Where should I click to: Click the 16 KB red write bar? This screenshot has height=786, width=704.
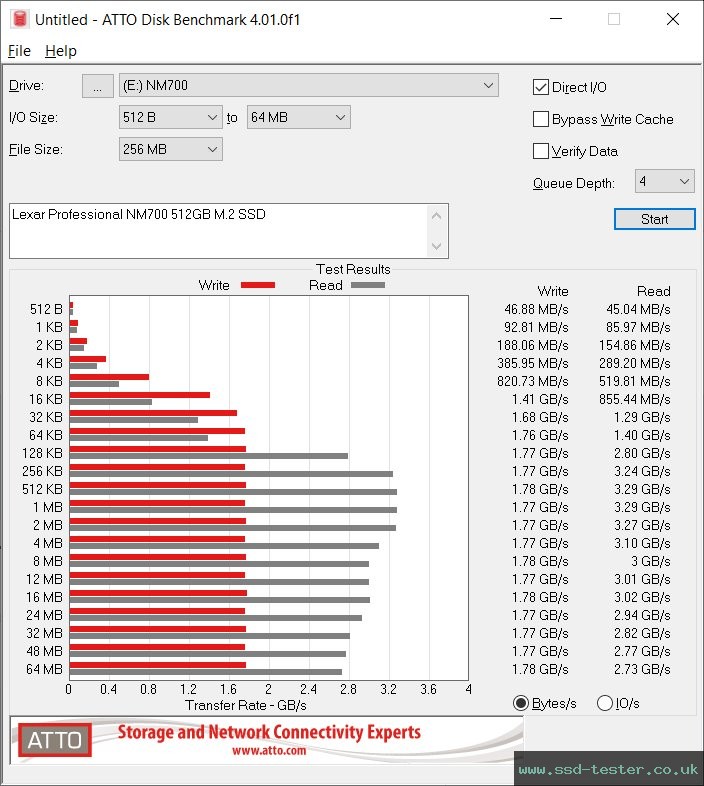point(139,395)
